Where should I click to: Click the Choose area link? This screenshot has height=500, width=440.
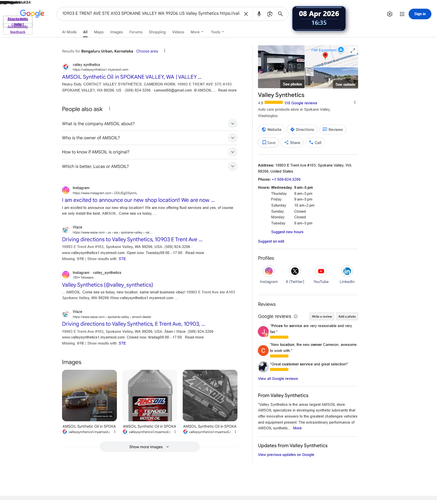pos(147,51)
